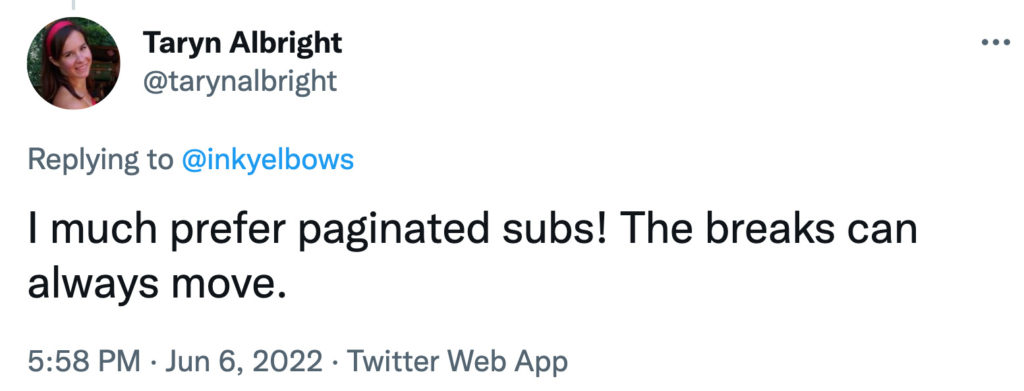Open the three-dot More options menu
The image size is (1024, 391).
995,42
